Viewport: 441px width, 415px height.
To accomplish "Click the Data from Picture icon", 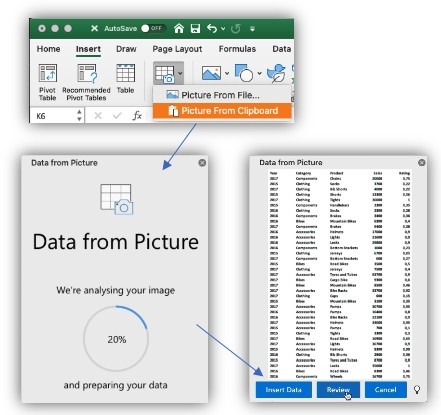I will click(x=165, y=74).
